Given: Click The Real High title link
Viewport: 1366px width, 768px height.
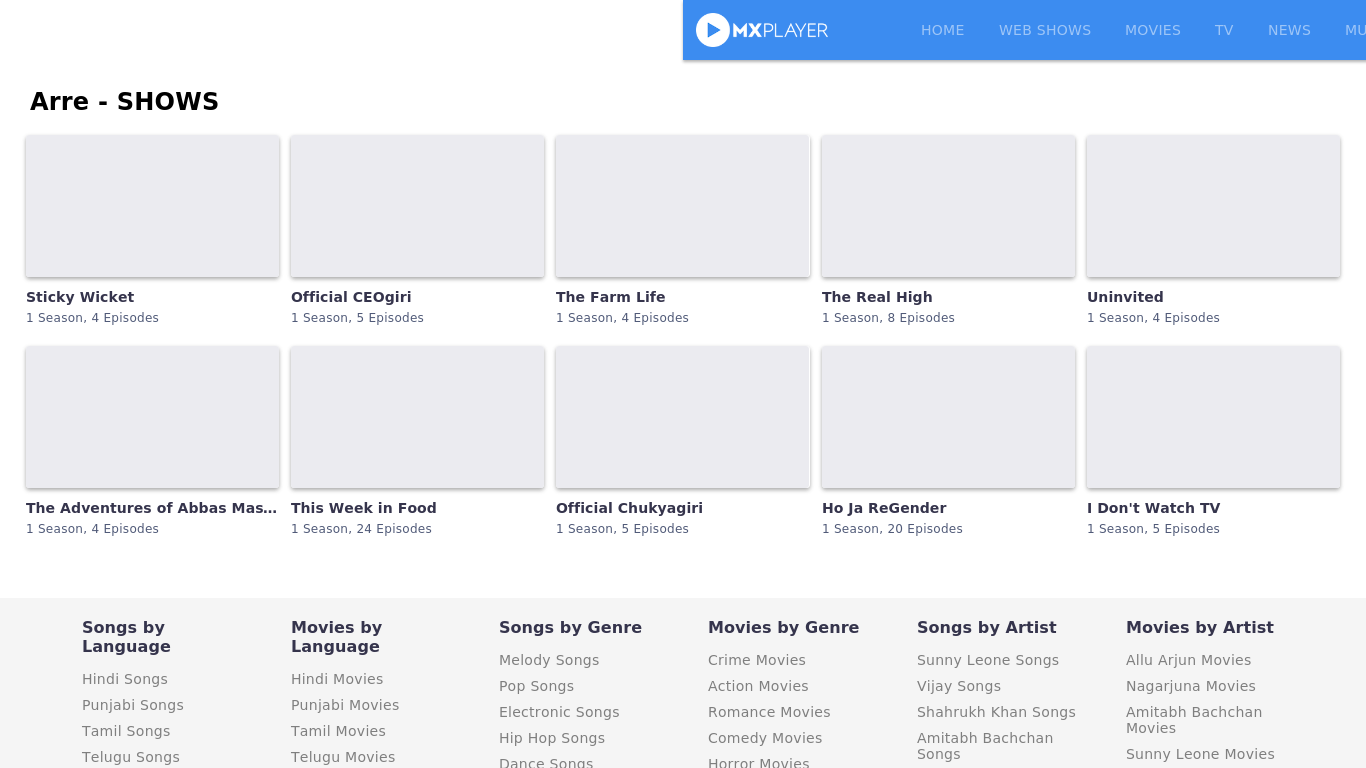Looking at the screenshot, I should point(876,297).
